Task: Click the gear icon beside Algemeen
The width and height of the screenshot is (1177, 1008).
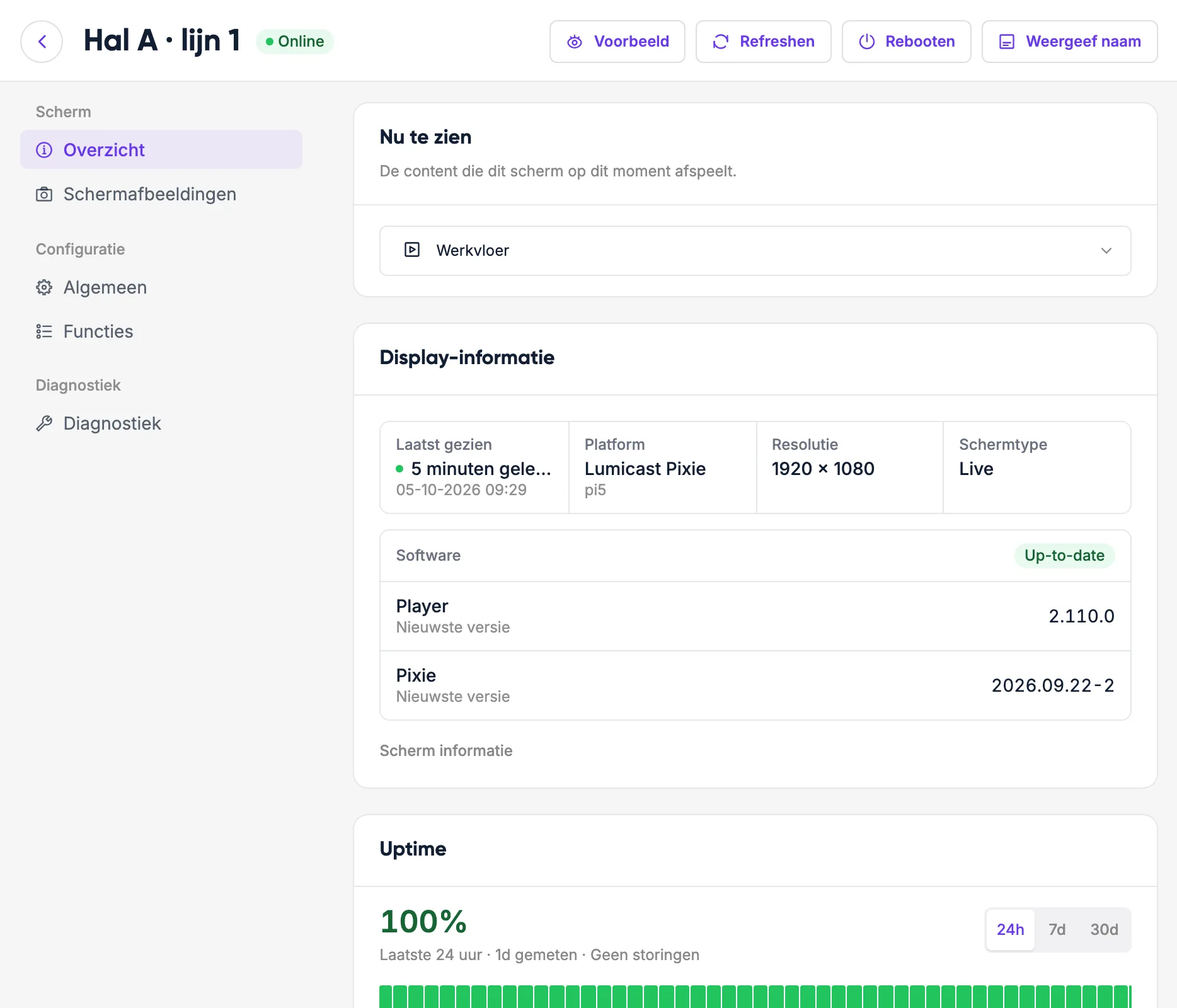Action: click(44, 287)
